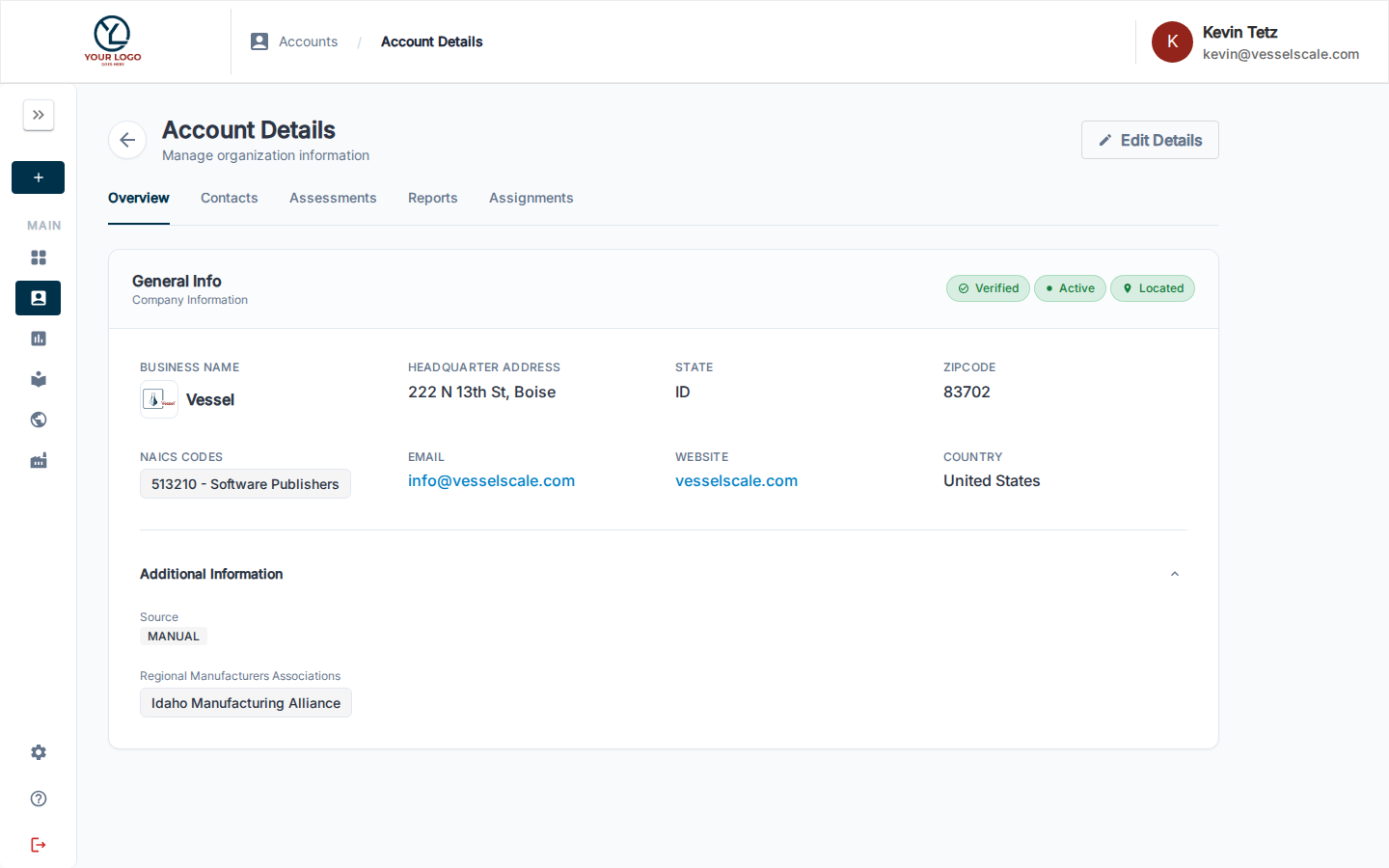This screenshot has height=868, width=1389.
Task: Click the General Info heading
Action: 177,281
